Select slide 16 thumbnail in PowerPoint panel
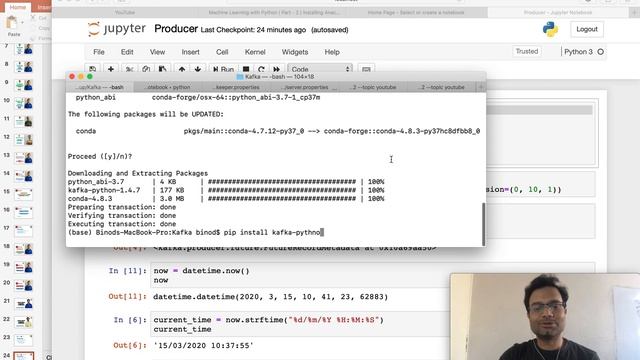Image resolution: width=640 pixels, height=360 pixels. pos(23,212)
